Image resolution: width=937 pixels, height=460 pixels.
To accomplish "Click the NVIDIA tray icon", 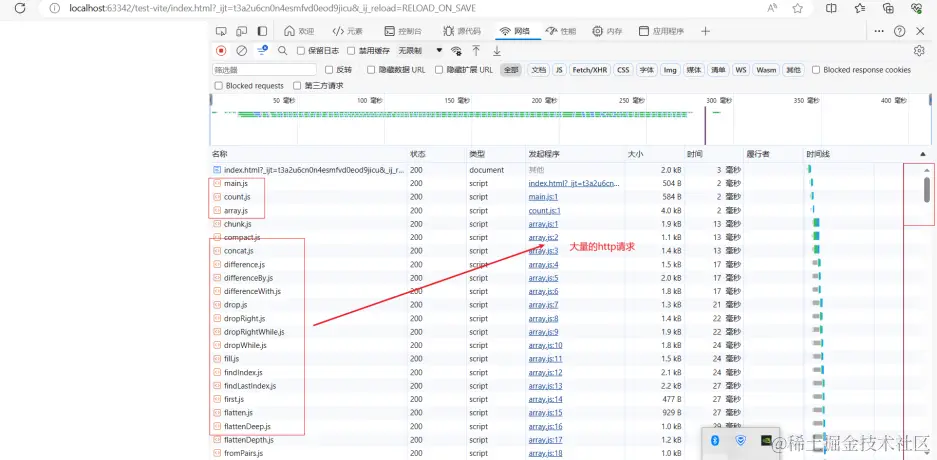I will tap(765, 440).
